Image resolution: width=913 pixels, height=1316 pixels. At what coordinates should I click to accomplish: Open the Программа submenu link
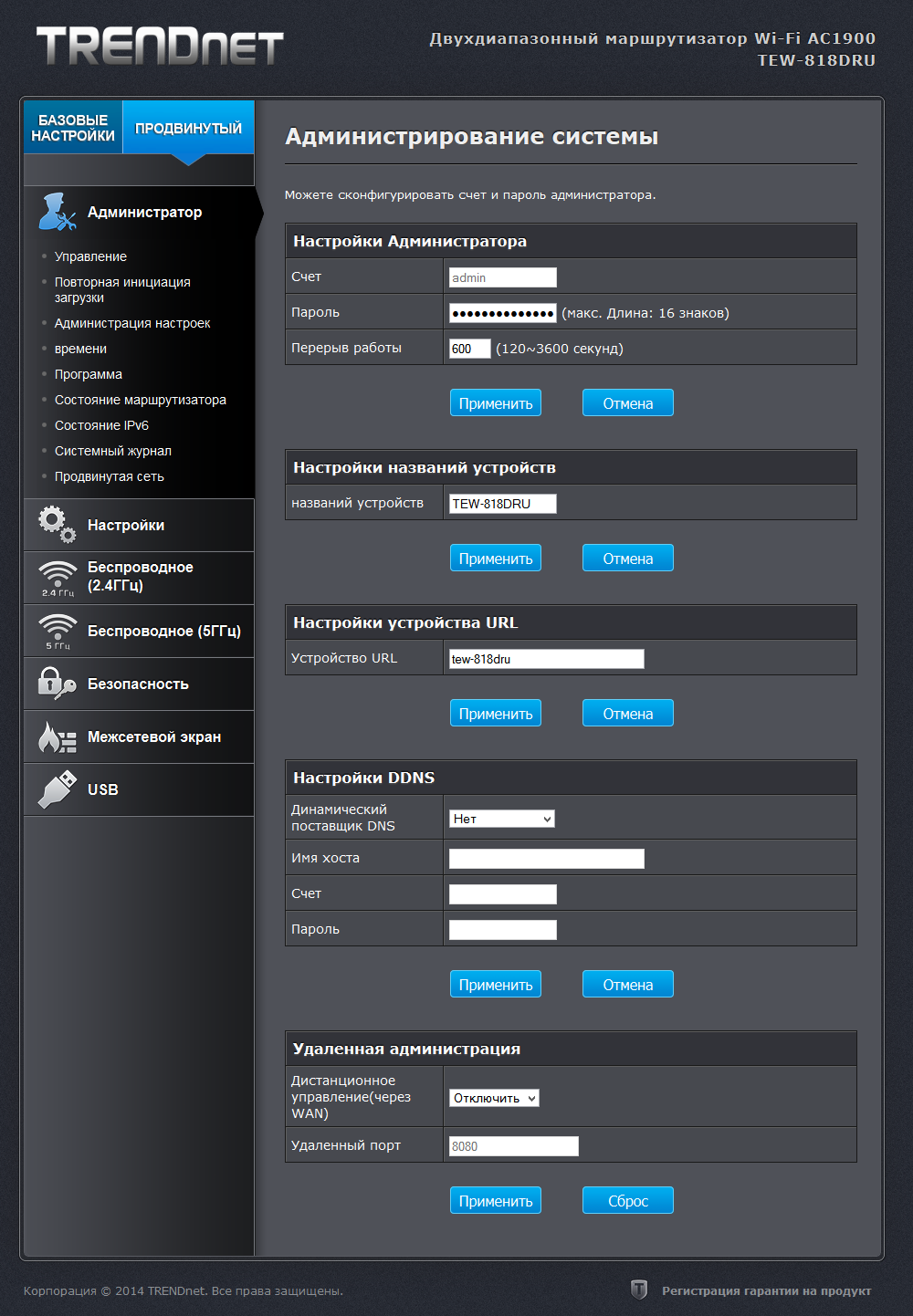click(89, 374)
